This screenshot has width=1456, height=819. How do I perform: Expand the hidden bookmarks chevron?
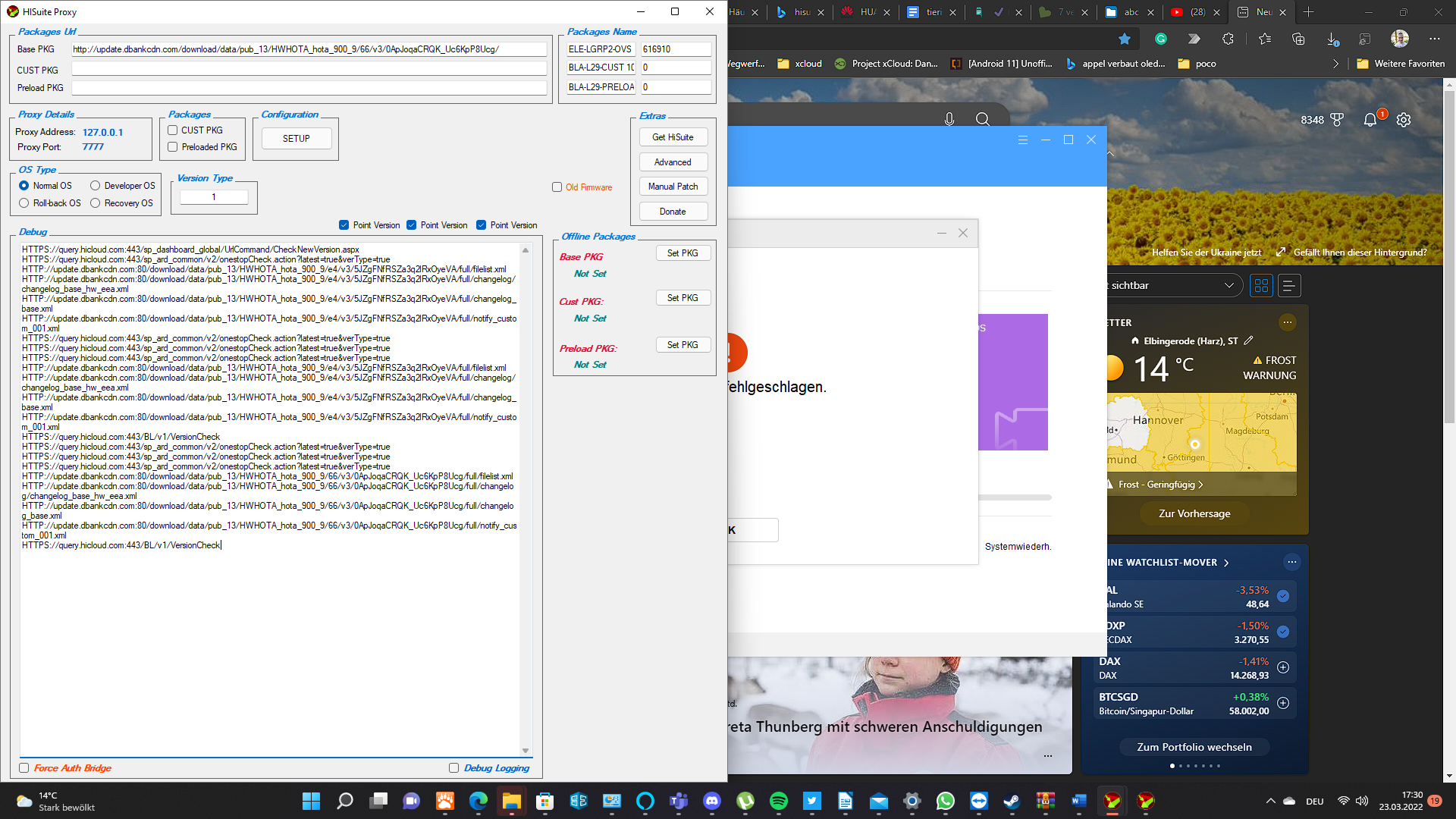(x=1335, y=64)
